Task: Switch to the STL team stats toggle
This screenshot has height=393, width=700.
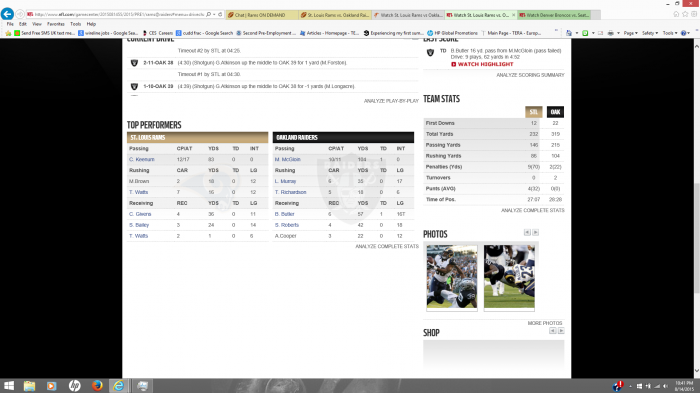Action: 533,112
